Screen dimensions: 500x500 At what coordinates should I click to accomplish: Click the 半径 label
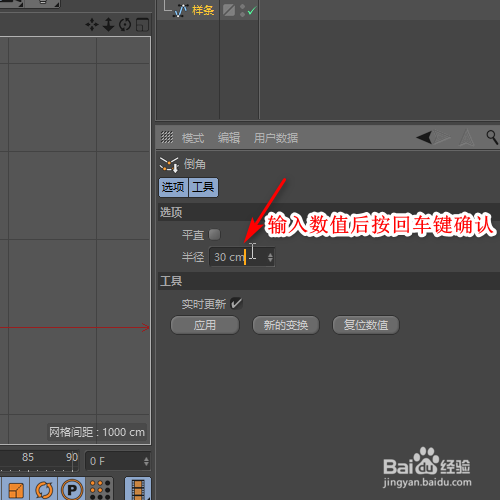193,257
